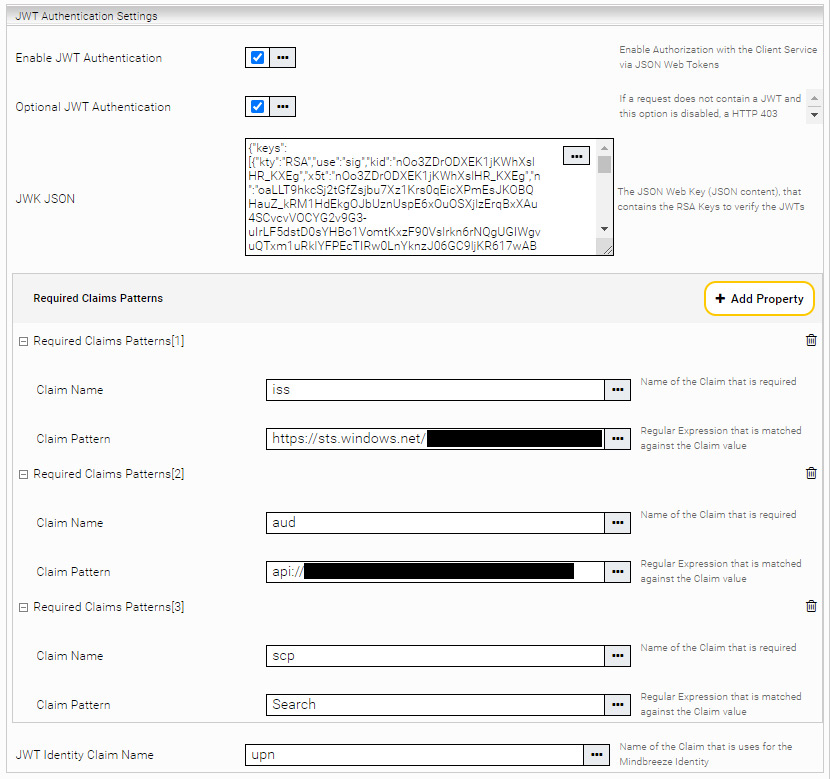Click the JWK JSON scrollbar thumb
Image resolution: width=834 pixels, height=779 pixels.
[x=604, y=164]
